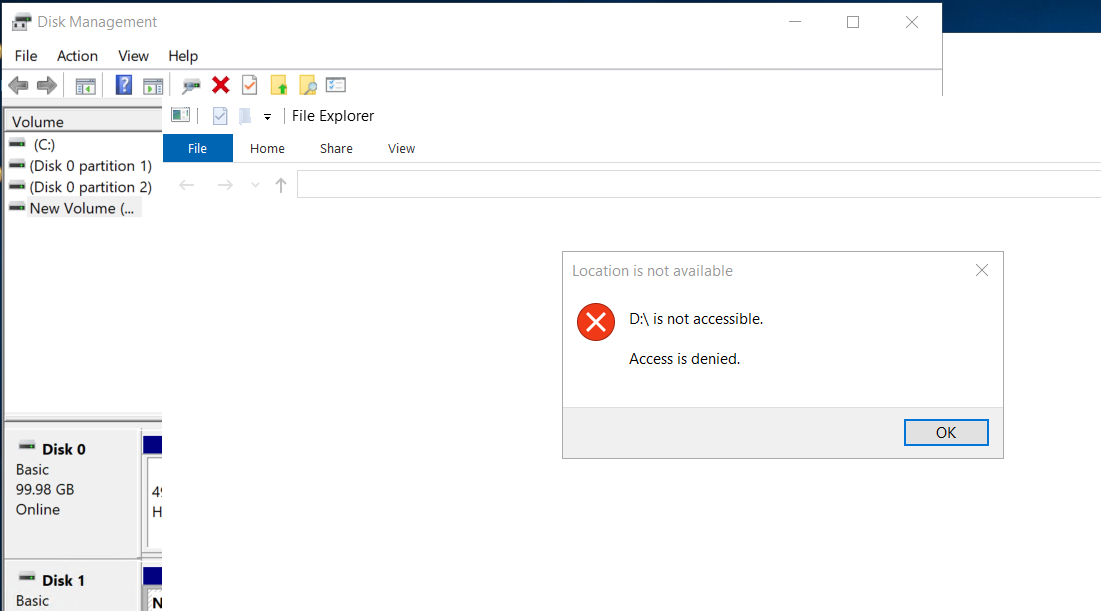Click the folder search magnifier toolbar icon

point(308,85)
